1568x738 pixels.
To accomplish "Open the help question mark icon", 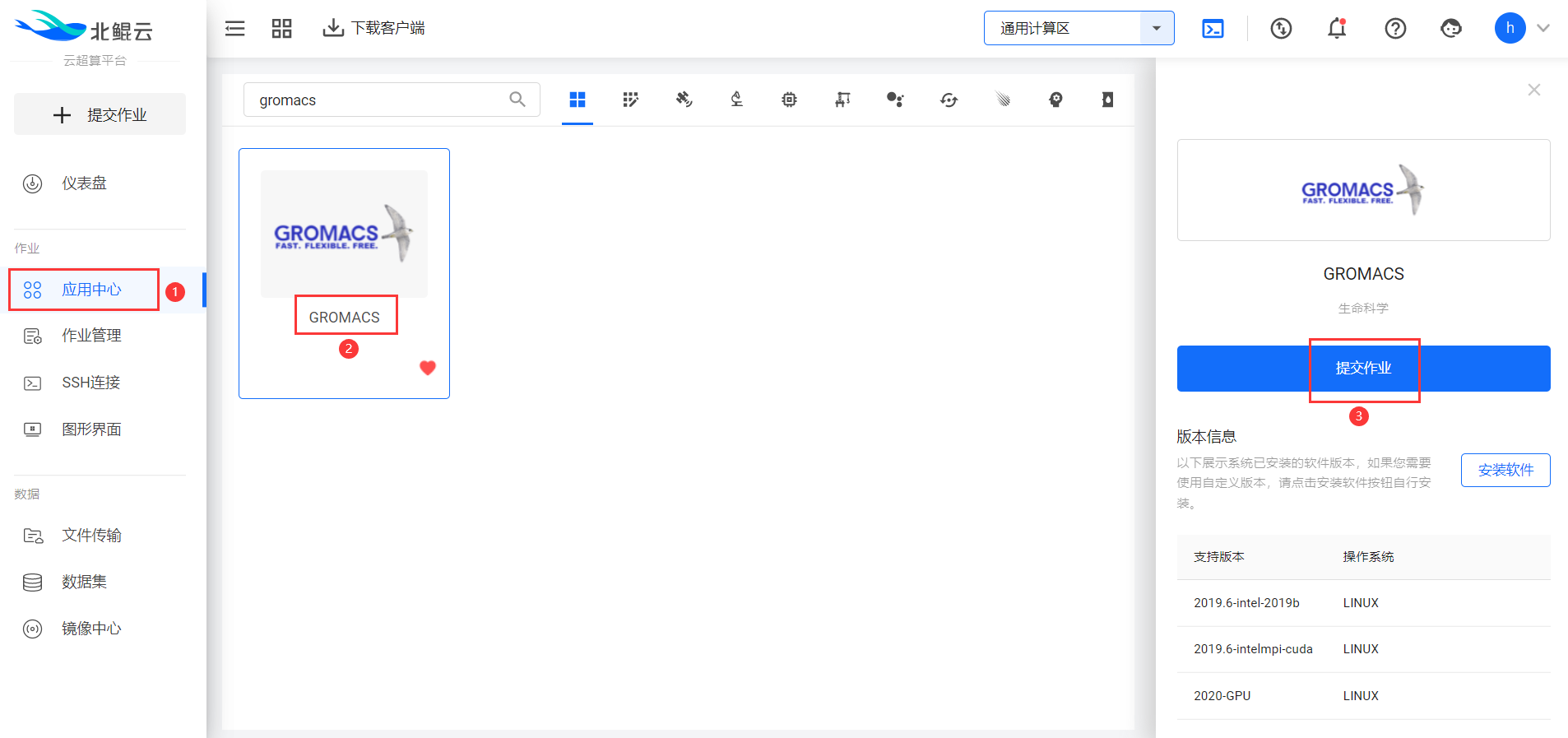I will point(1395,29).
